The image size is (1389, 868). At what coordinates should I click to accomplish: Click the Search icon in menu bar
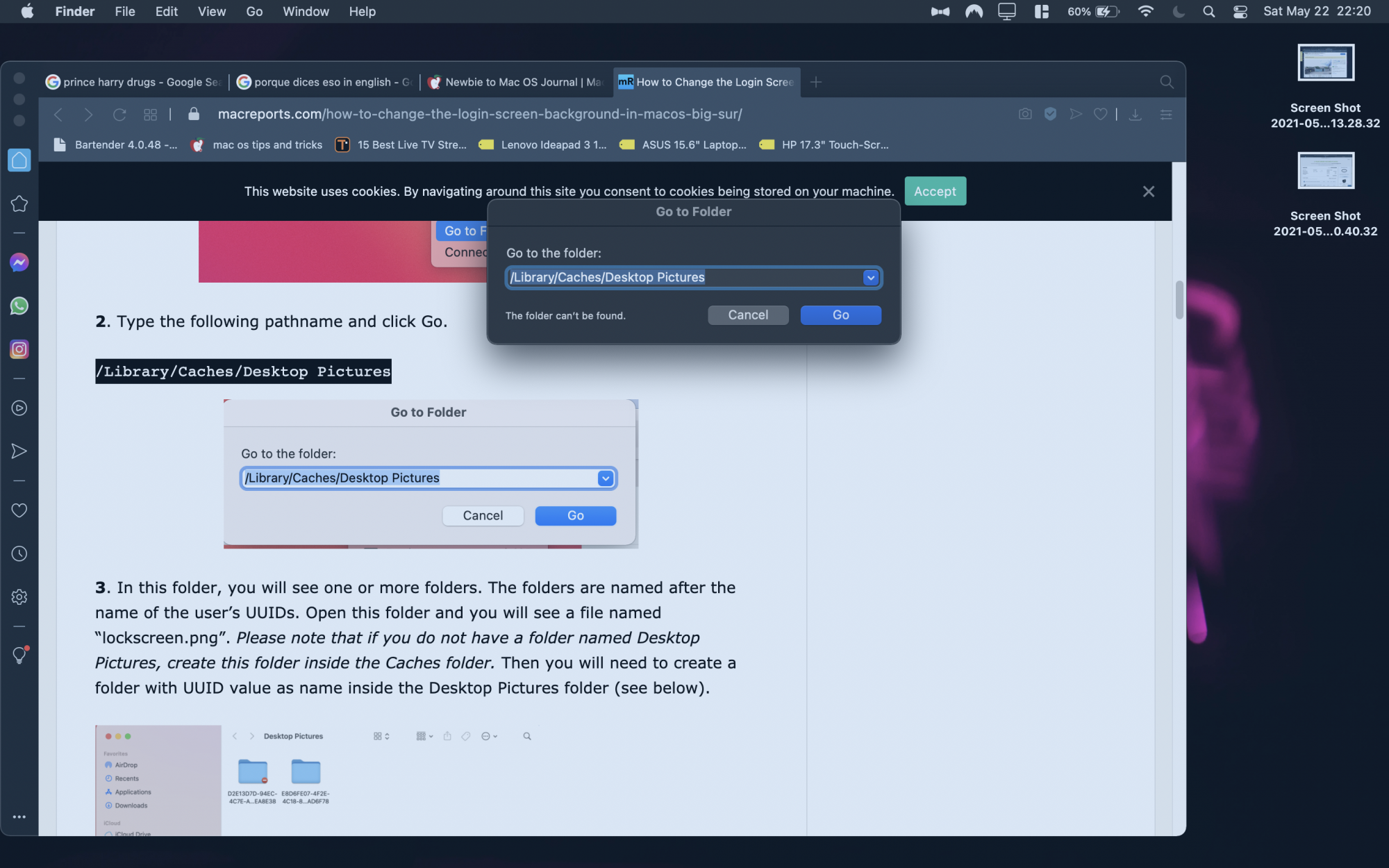pos(1208,11)
